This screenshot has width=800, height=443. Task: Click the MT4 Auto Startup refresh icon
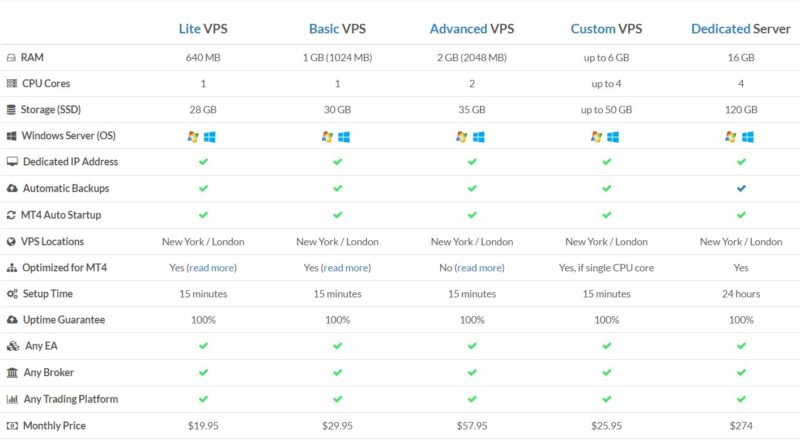(11, 215)
